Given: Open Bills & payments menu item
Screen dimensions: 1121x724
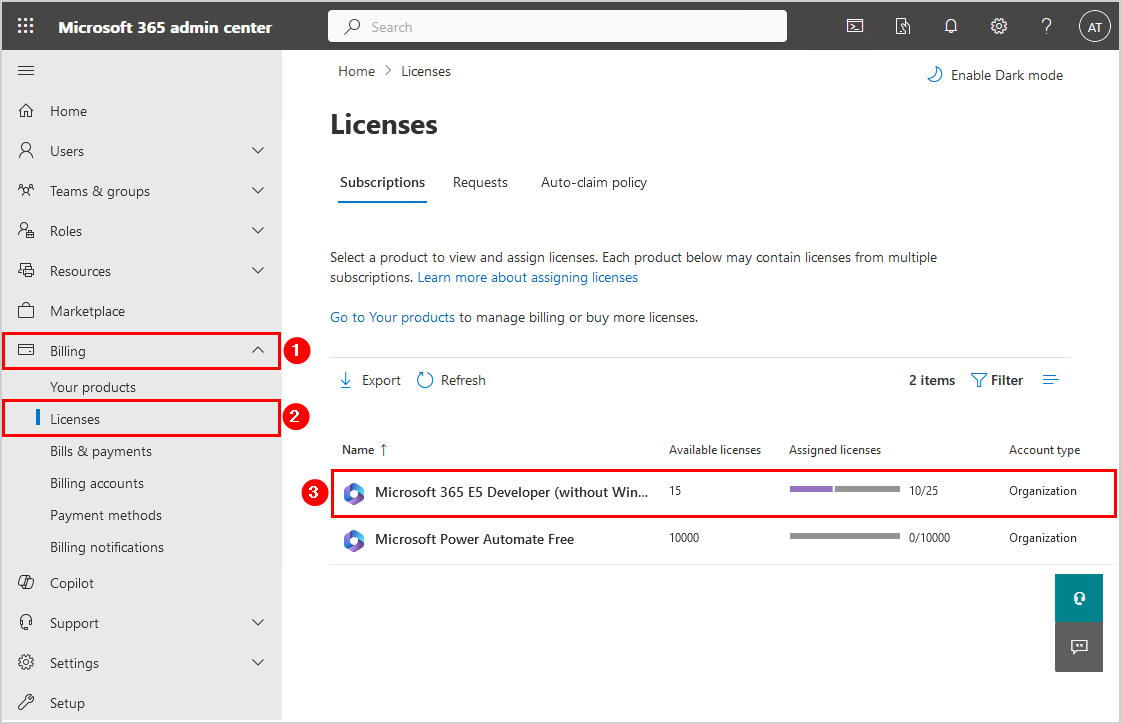Looking at the screenshot, I should 101,451.
